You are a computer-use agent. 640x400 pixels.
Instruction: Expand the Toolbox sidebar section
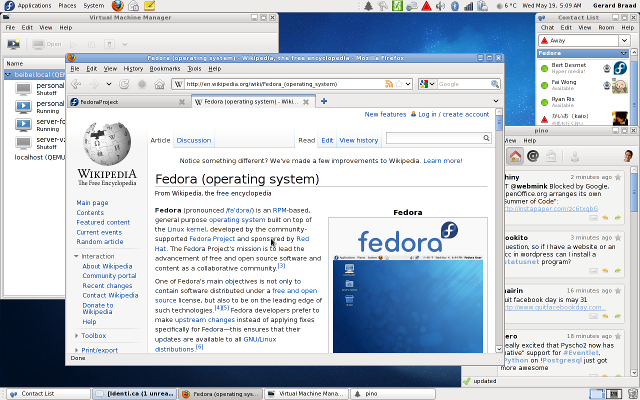[76, 336]
